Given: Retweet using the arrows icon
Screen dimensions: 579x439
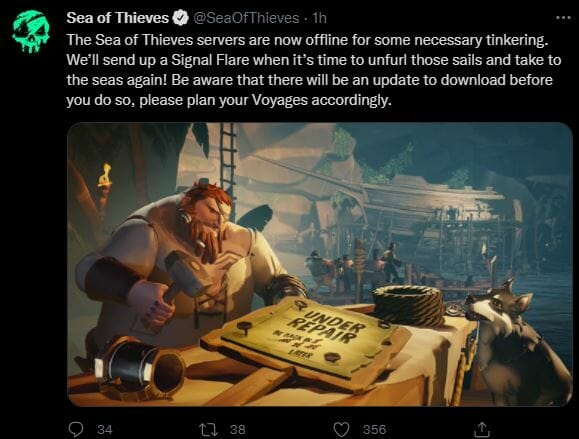Looking at the screenshot, I should point(209,429).
